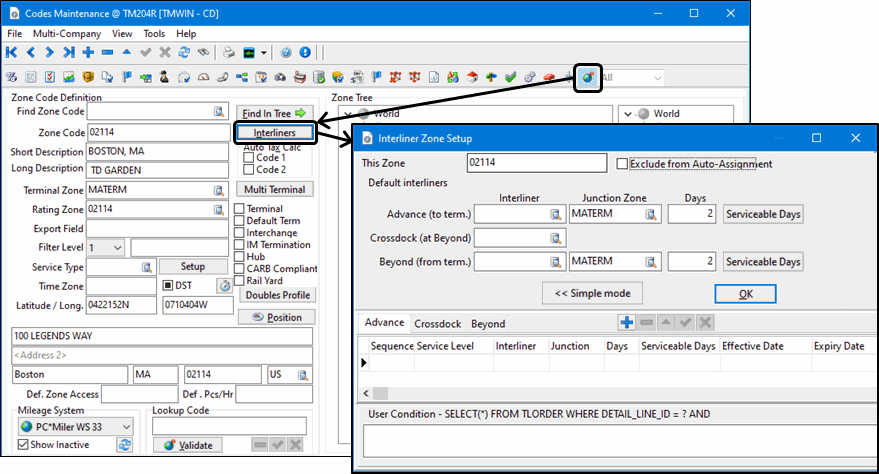The width and height of the screenshot is (879, 474).
Task: Open the Multi-Company menu
Action: click(68, 33)
